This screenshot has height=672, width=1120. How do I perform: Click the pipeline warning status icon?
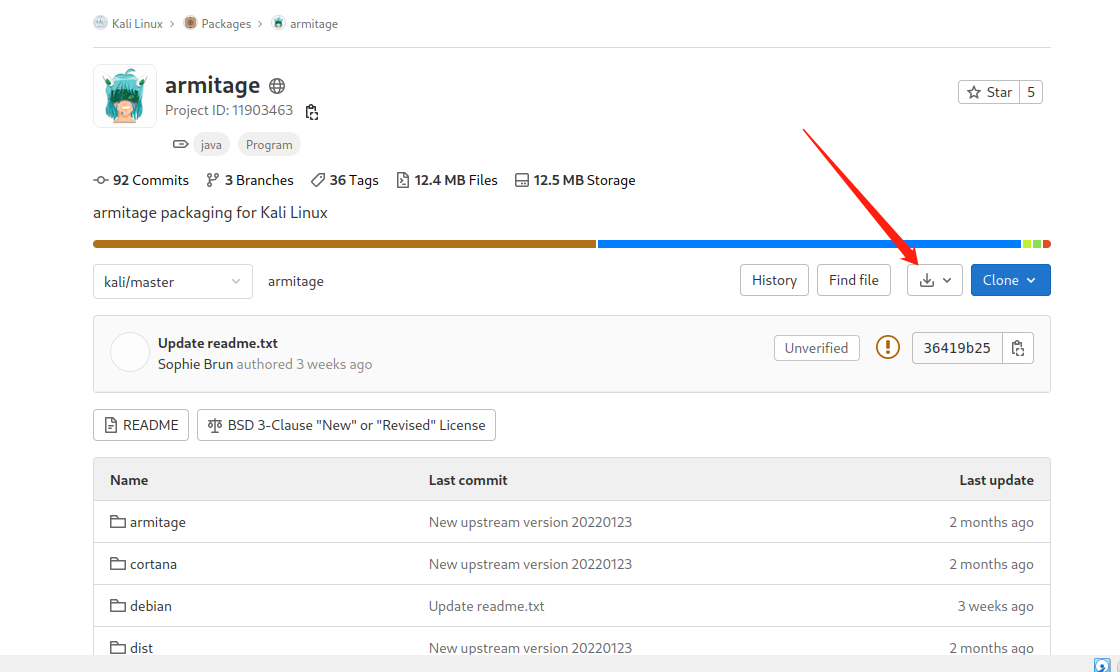pyautogui.click(x=887, y=348)
